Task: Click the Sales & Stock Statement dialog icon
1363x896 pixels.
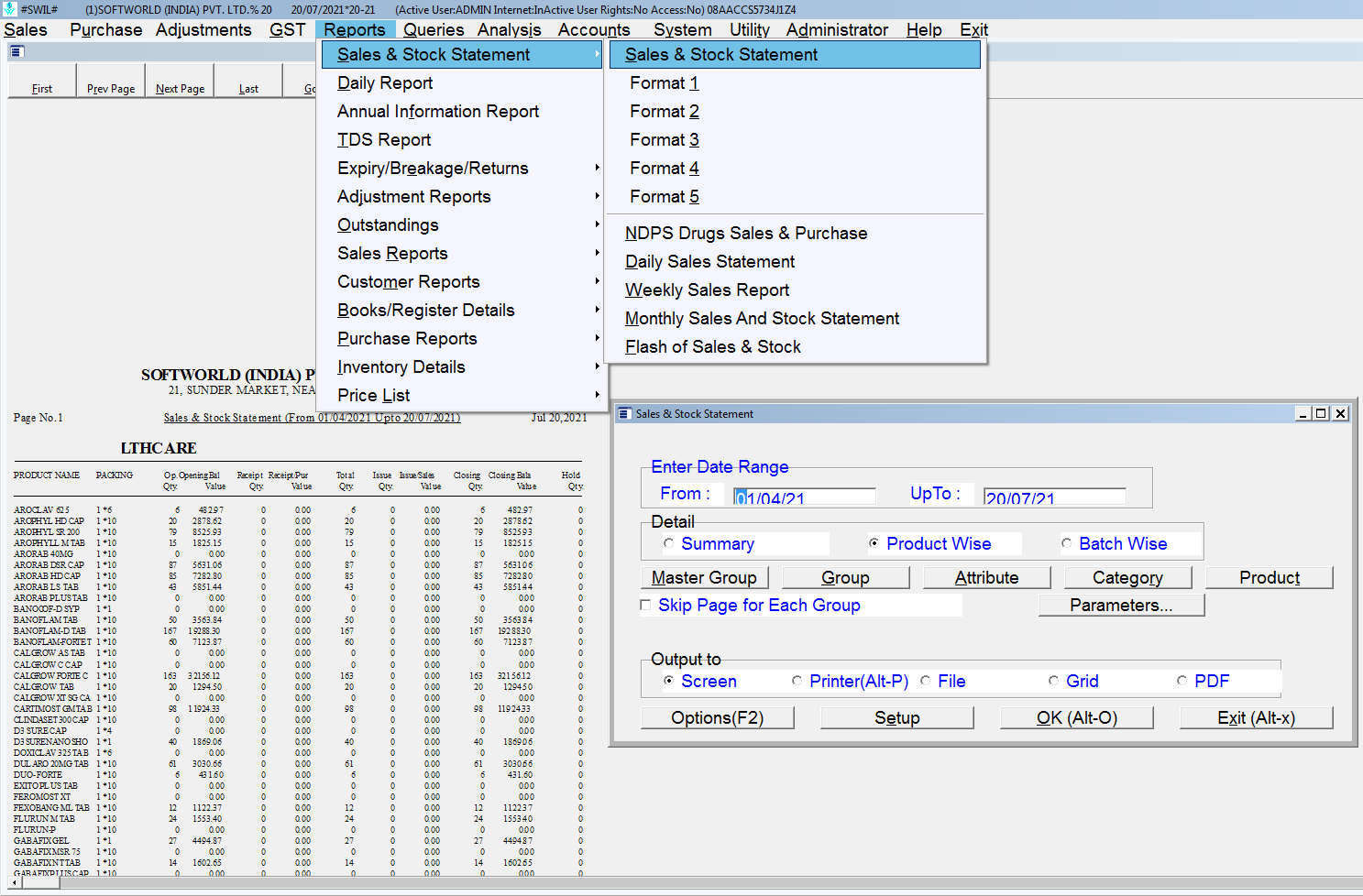Action: pos(624,414)
